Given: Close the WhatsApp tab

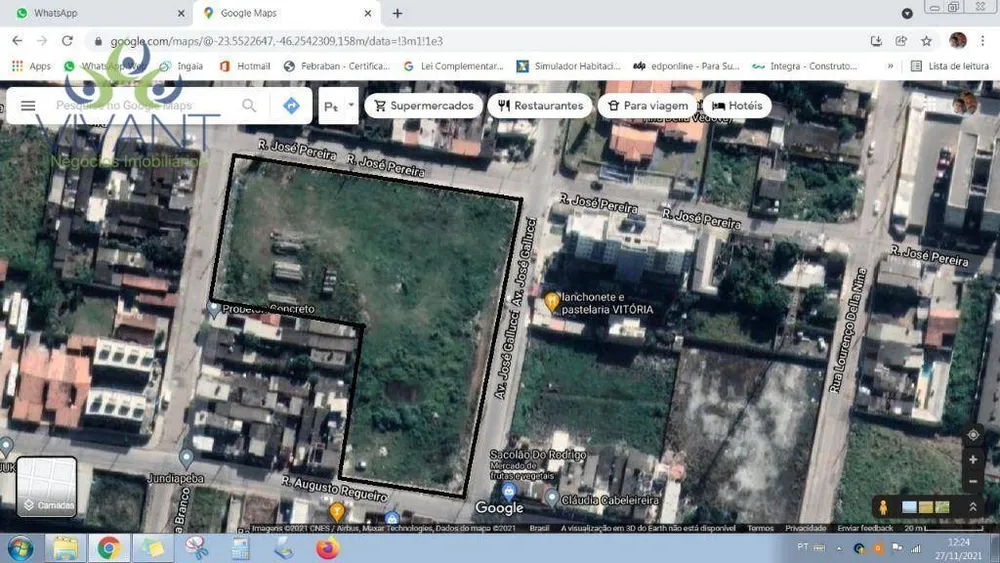Looking at the screenshot, I should (181, 13).
